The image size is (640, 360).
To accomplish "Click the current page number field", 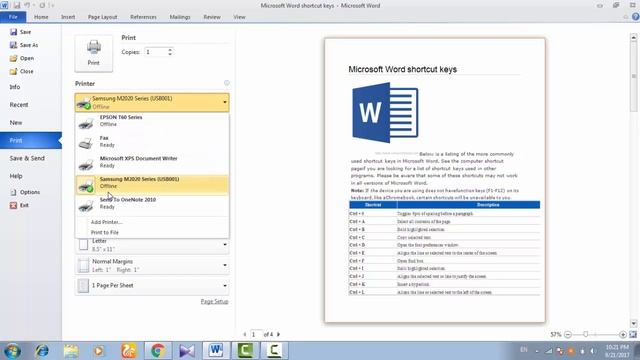I will click(256, 334).
